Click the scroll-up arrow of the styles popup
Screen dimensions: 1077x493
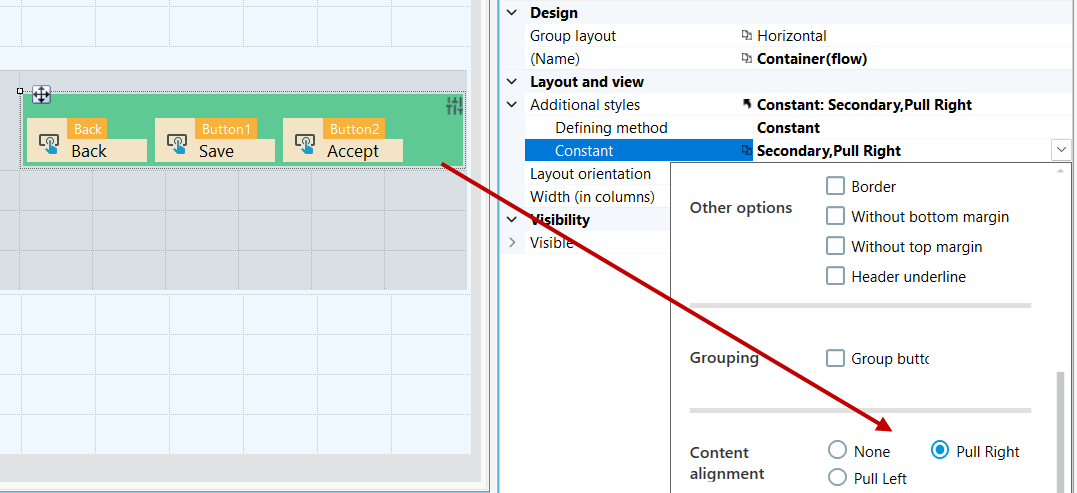(x=1060, y=170)
